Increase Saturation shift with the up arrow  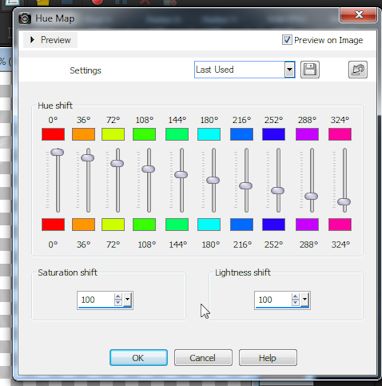pos(118,296)
